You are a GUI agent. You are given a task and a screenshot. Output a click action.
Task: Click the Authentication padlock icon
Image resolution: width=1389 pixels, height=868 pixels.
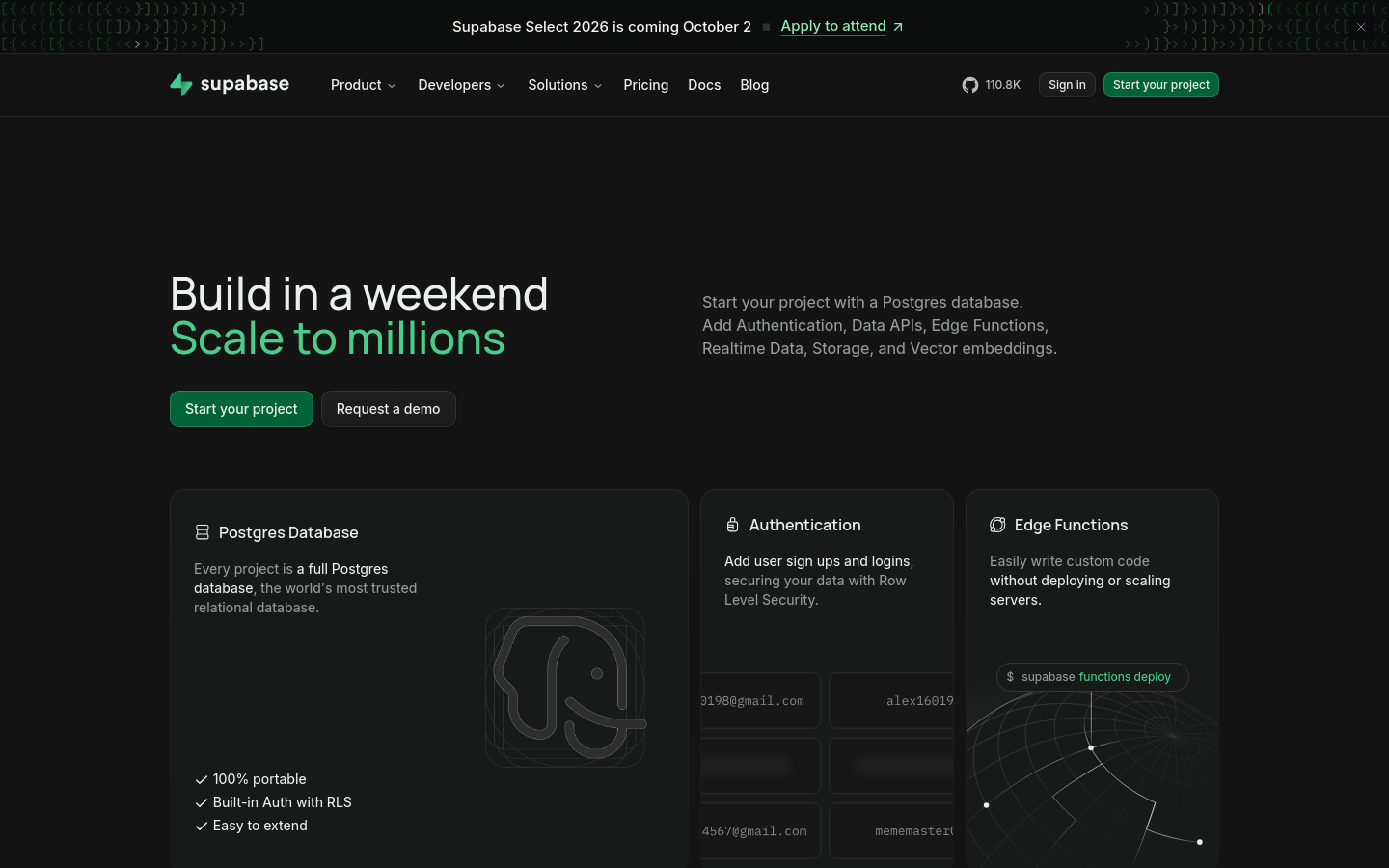[732, 525]
